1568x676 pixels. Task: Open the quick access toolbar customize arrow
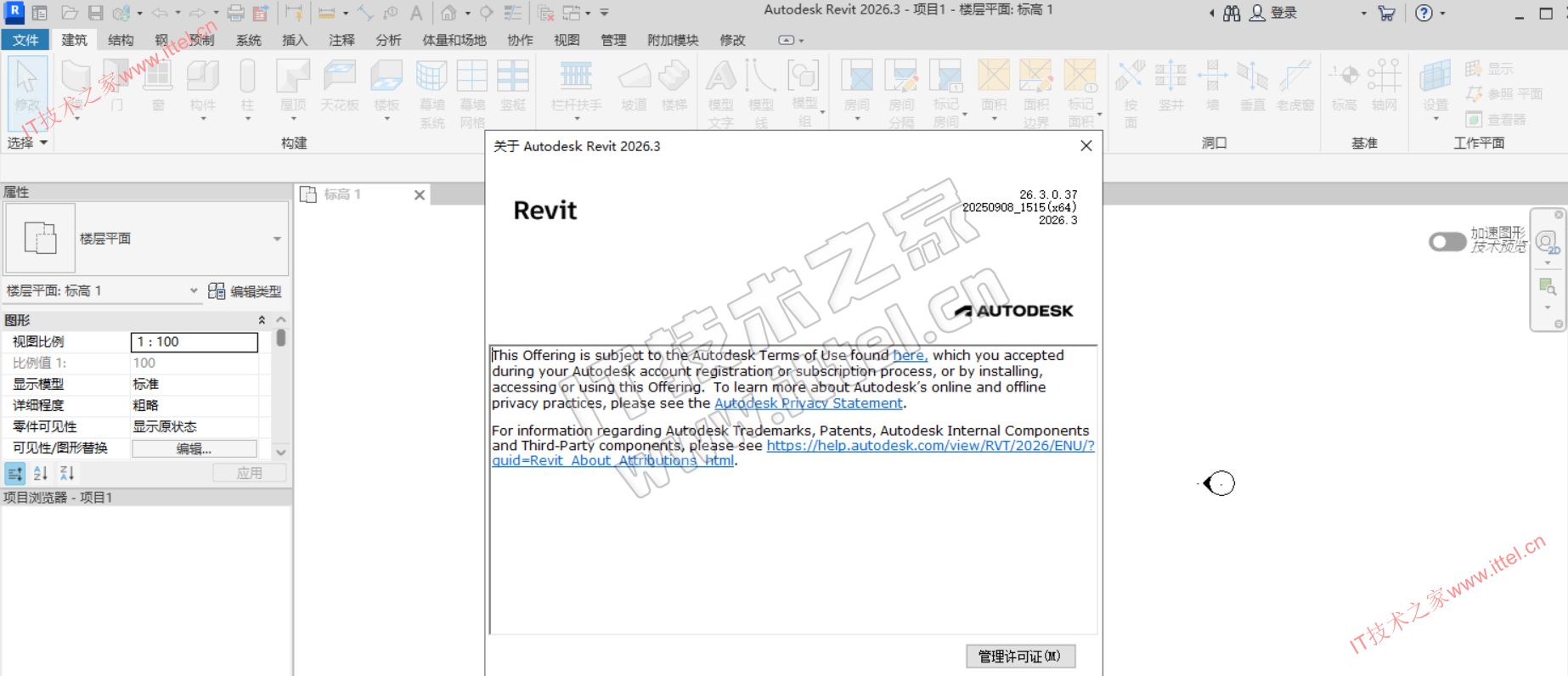click(x=605, y=13)
